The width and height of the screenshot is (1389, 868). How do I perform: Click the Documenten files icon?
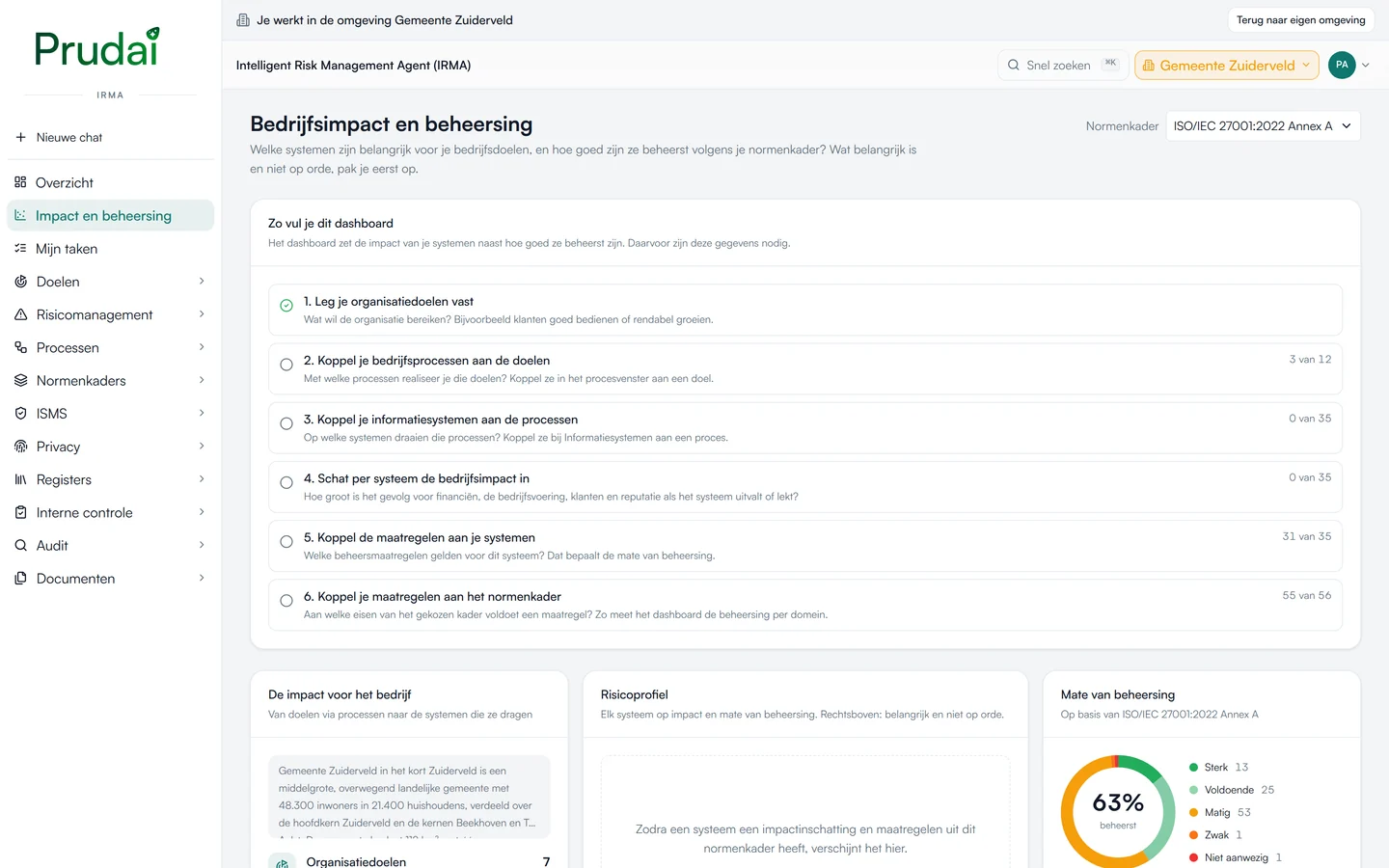click(x=20, y=579)
